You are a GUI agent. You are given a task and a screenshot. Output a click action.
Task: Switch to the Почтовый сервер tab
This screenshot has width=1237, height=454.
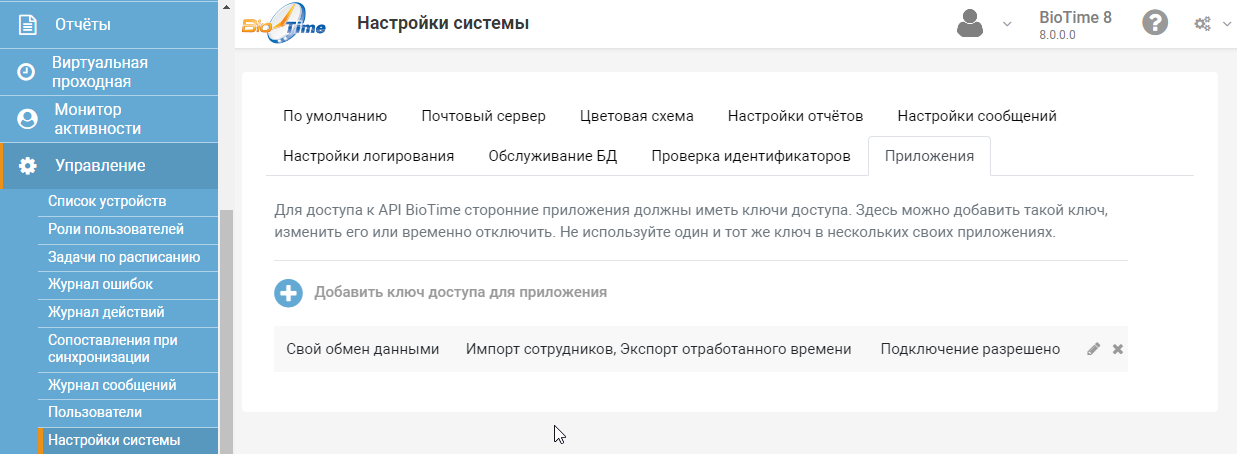coord(483,116)
